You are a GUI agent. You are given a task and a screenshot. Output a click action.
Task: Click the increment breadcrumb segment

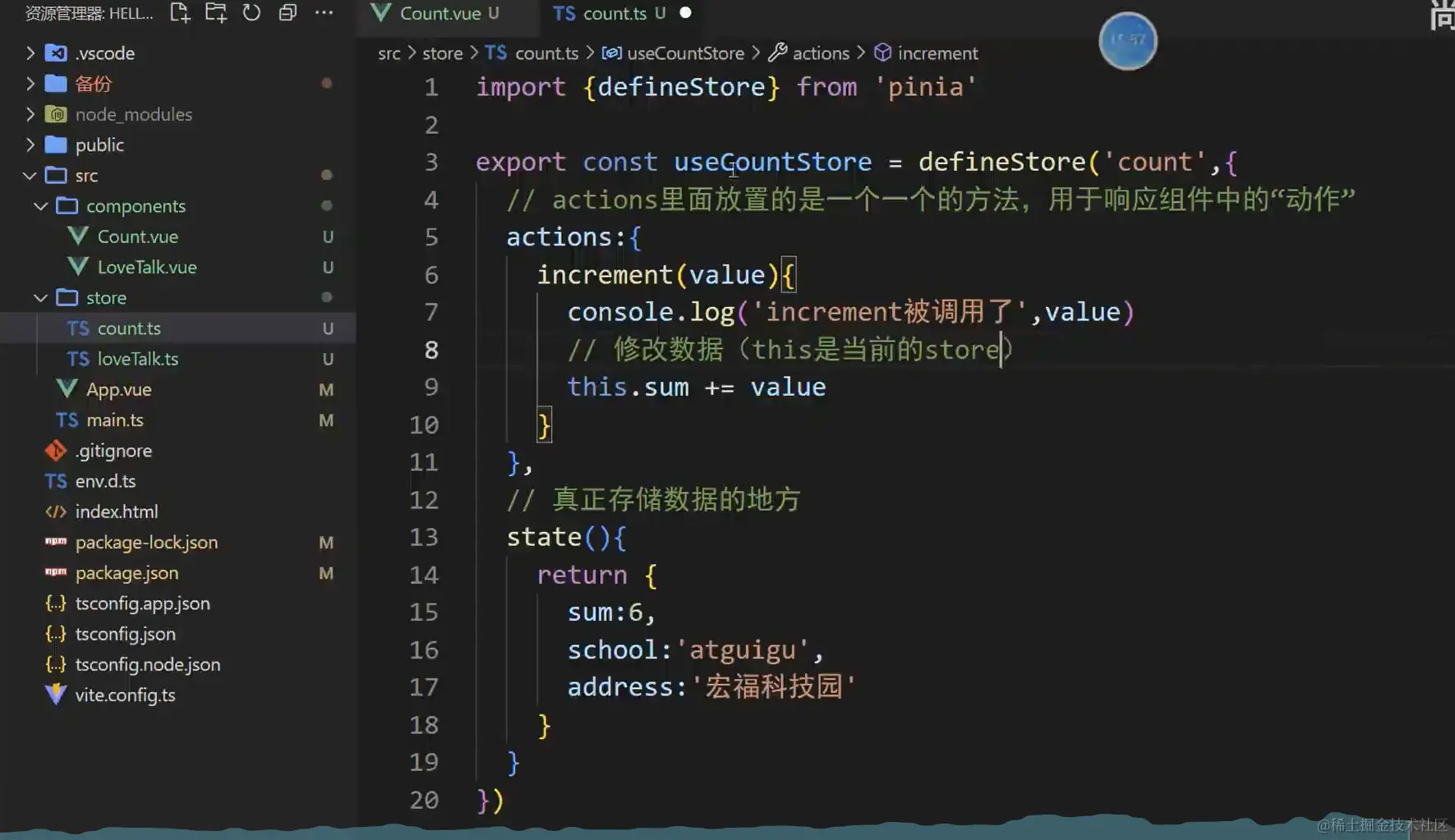[x=937, y=53]
